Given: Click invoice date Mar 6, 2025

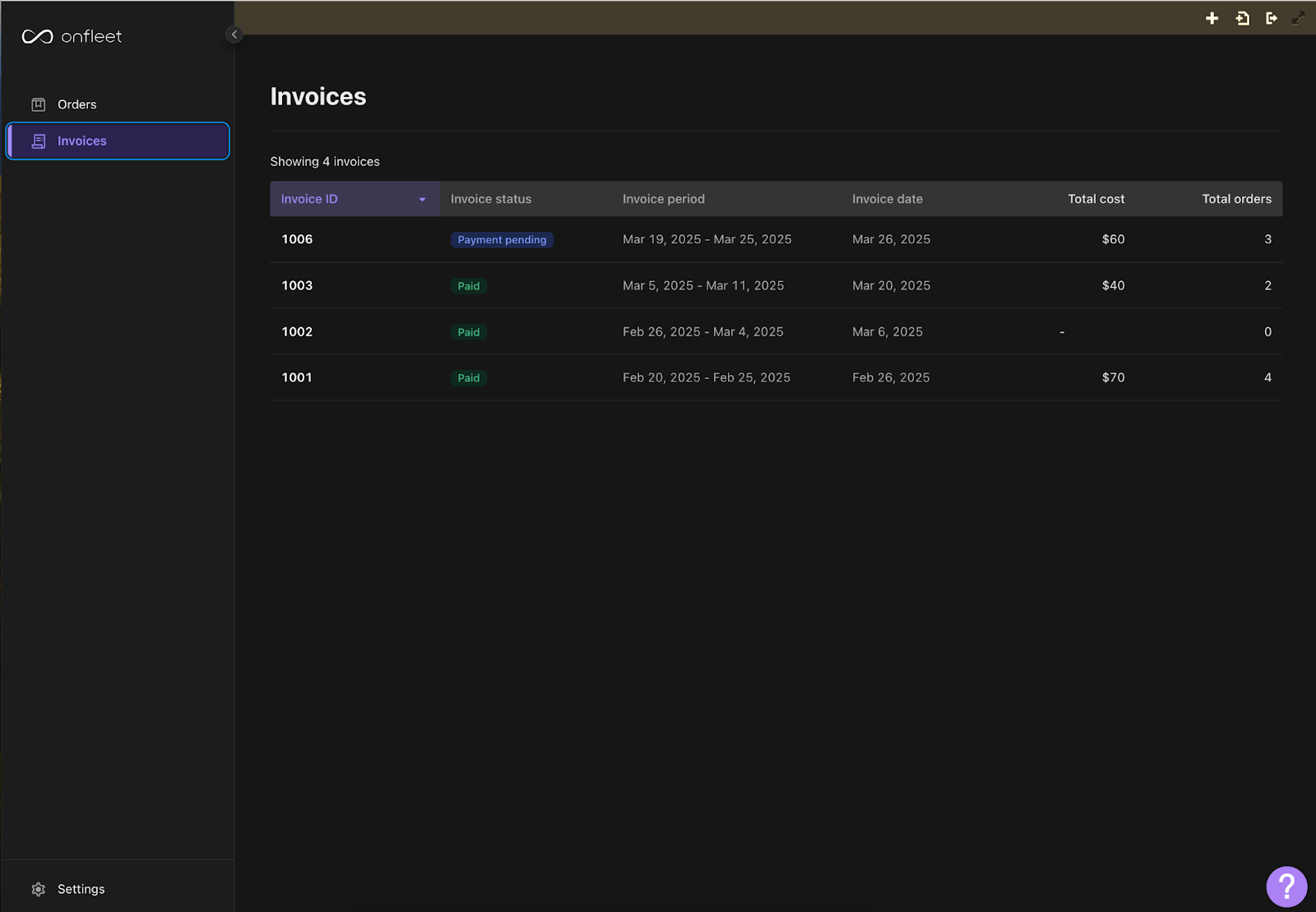Looking at the screenshot, I should pyautogui.click(x=887, y=331).
